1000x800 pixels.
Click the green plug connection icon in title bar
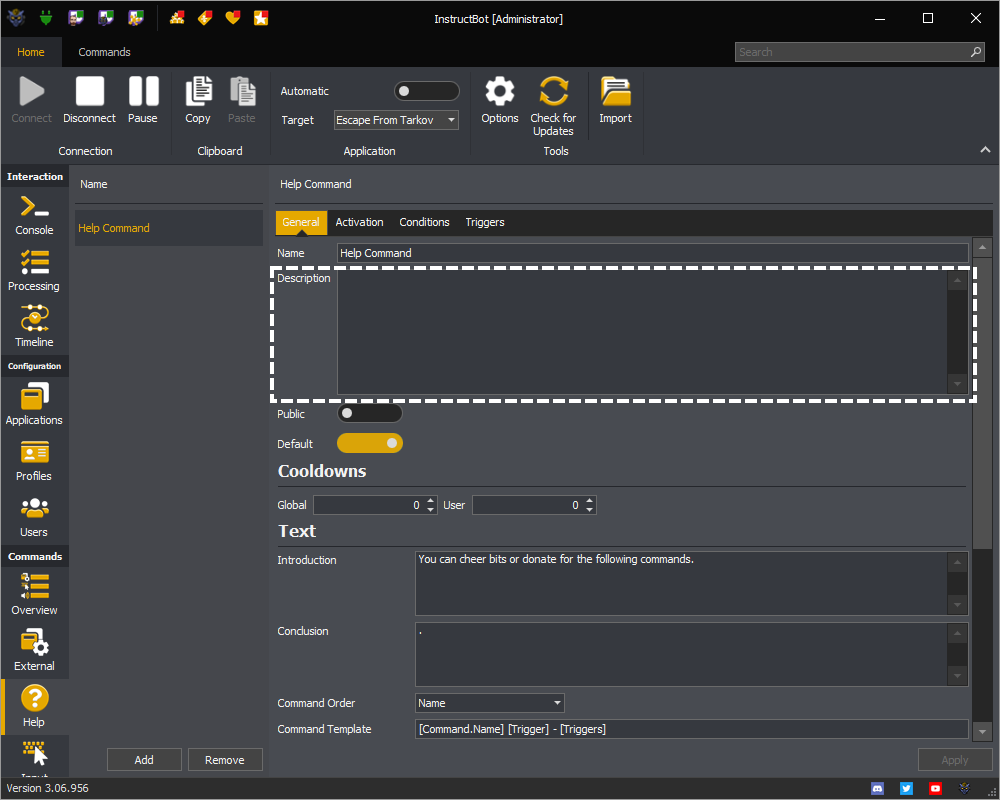tap(45, 18)
